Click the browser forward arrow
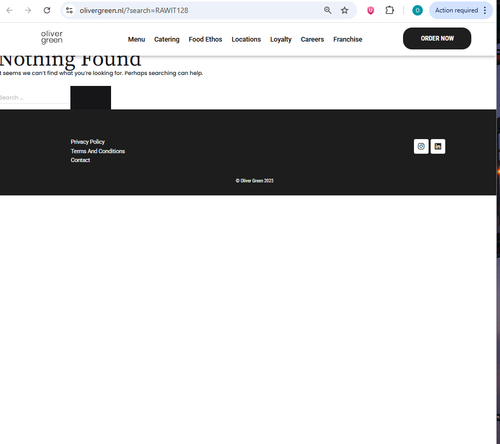The height and width of the screenshot is (444, 500). tap(28, 10)
